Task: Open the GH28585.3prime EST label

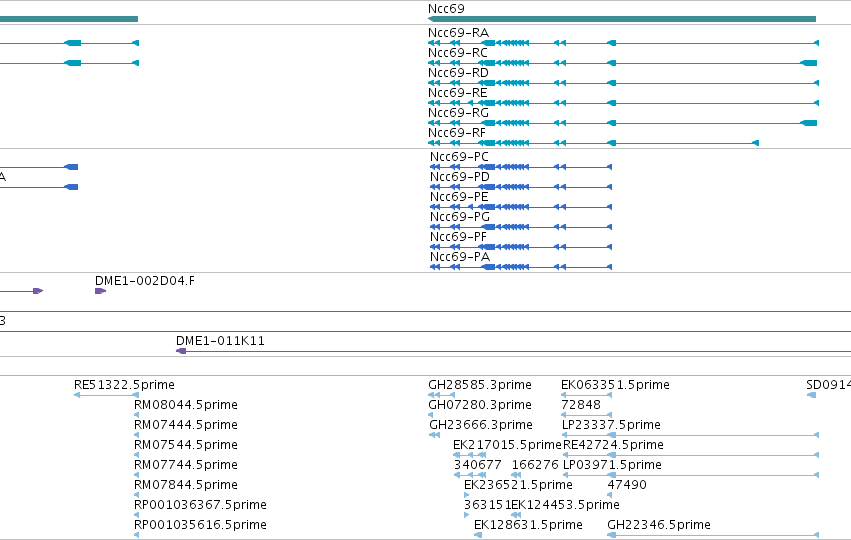Action: (x=480, y=385)
